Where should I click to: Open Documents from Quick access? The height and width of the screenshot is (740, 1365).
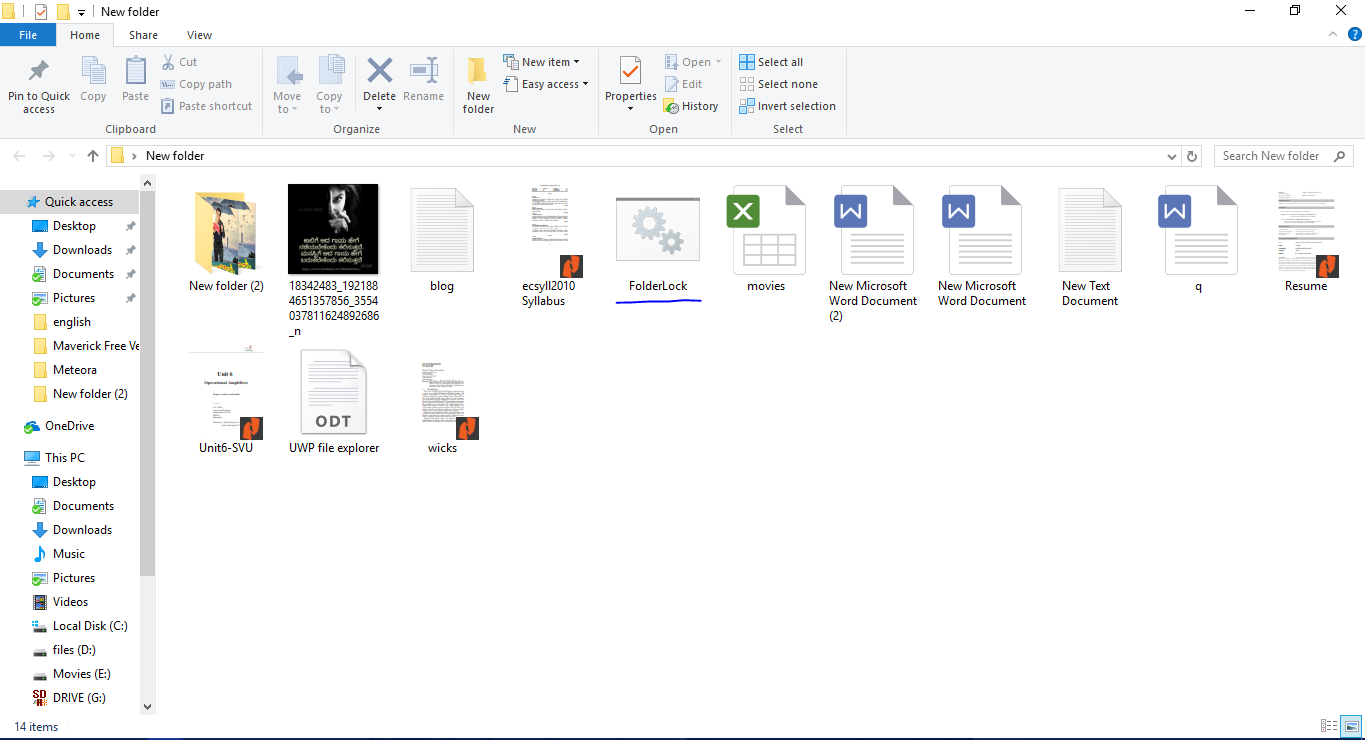[x=83, y=273]
